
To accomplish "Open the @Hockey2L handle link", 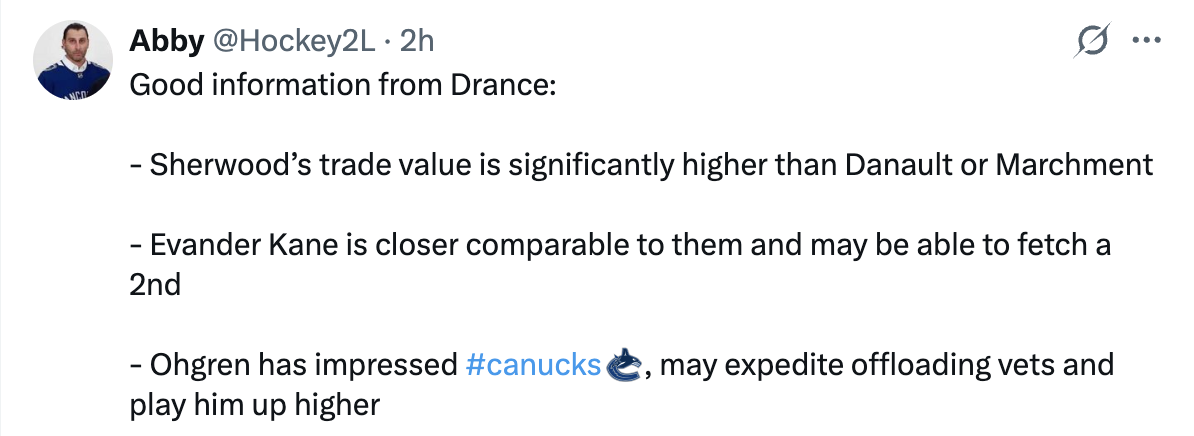I will pyautogui.click(x=292, y=41).
